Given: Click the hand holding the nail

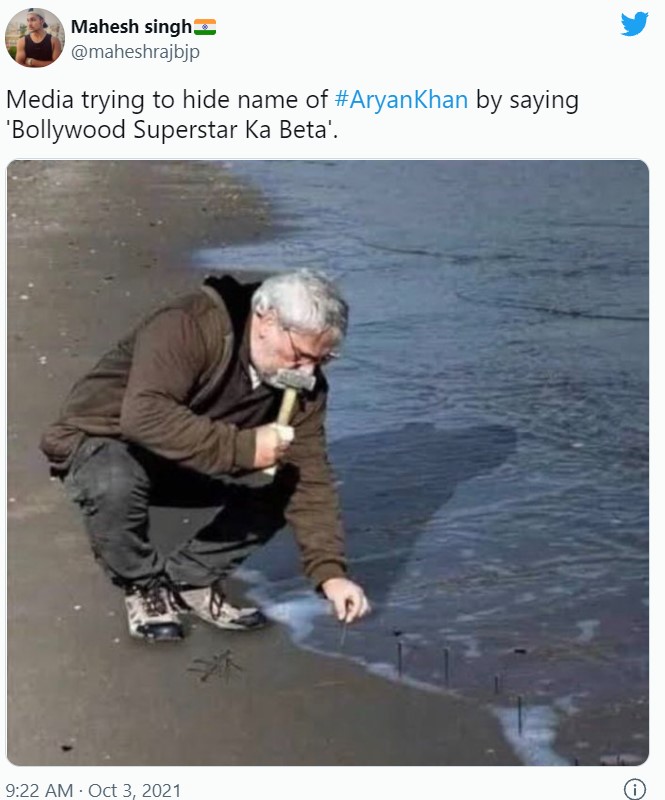Looking at the screenshot, I should tap(346, 600).
